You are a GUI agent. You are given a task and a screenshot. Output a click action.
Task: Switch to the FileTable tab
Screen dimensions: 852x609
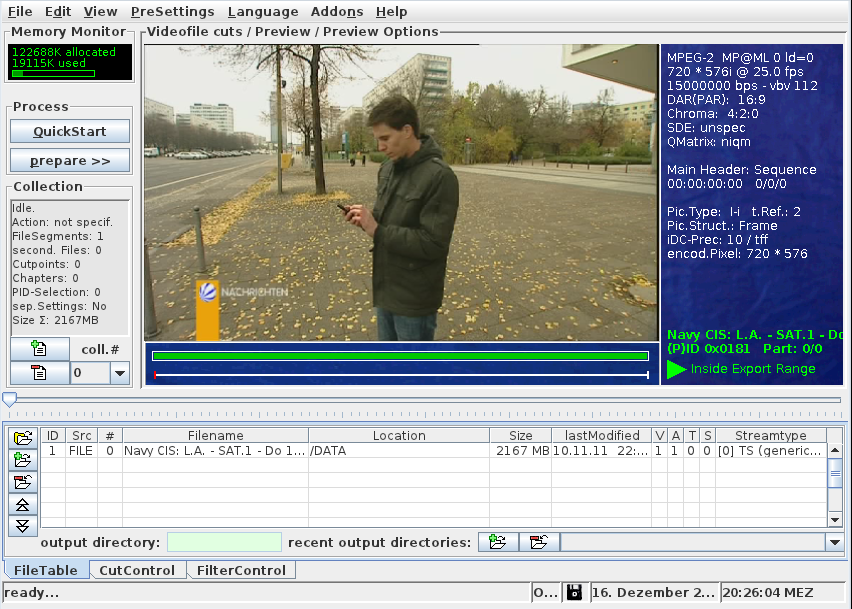pyautogui.click(x=46, y=570)
